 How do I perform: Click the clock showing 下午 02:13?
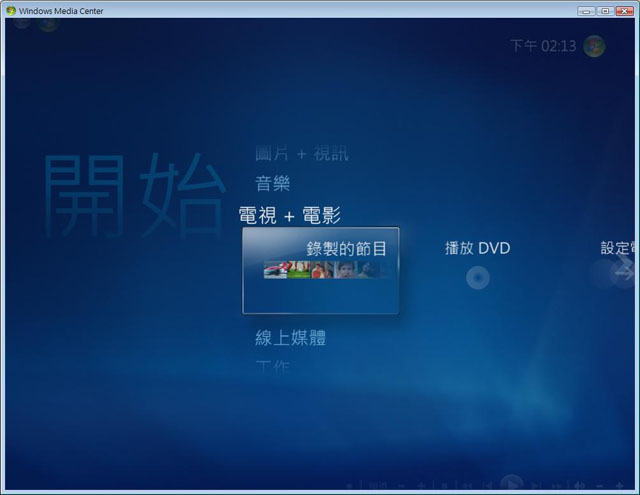(x=543, y=46)
